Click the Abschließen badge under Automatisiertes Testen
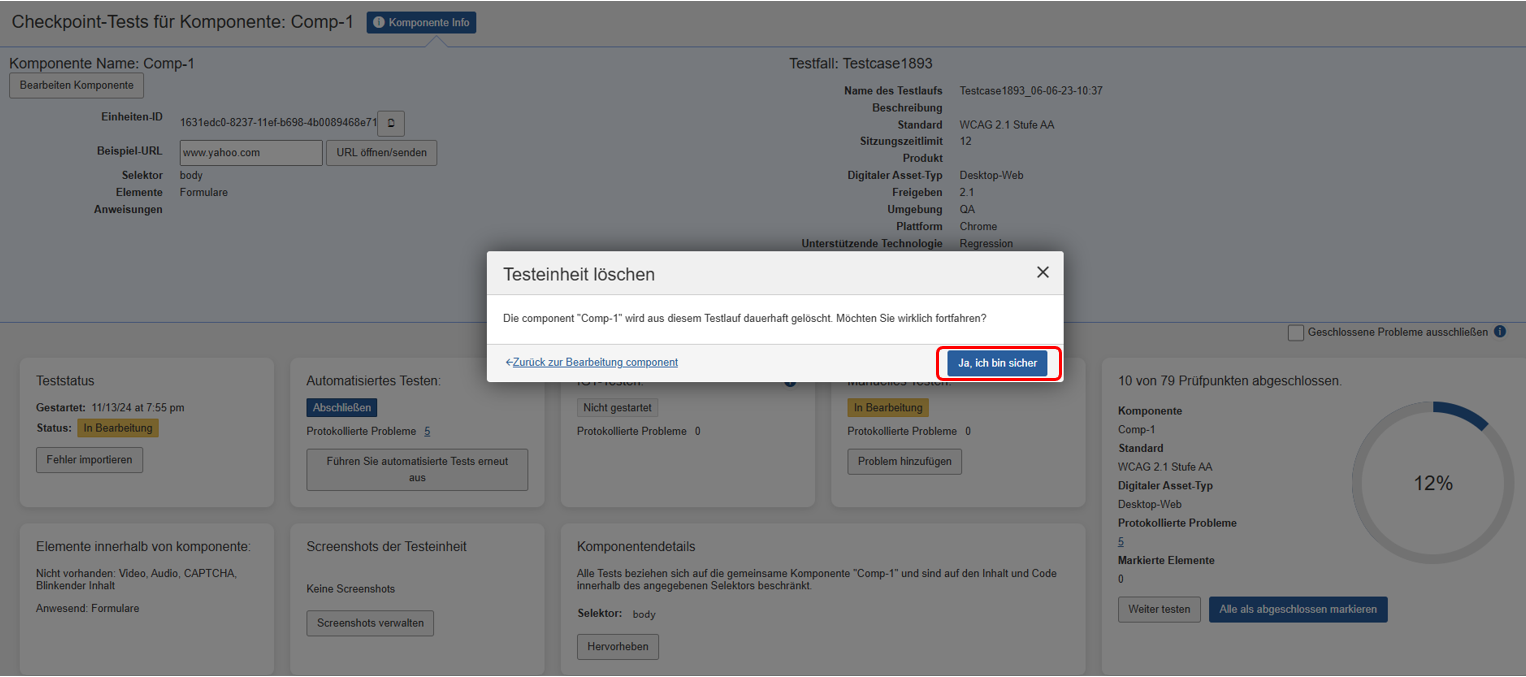Viewport: 1526px width, 677px height. 342,407
